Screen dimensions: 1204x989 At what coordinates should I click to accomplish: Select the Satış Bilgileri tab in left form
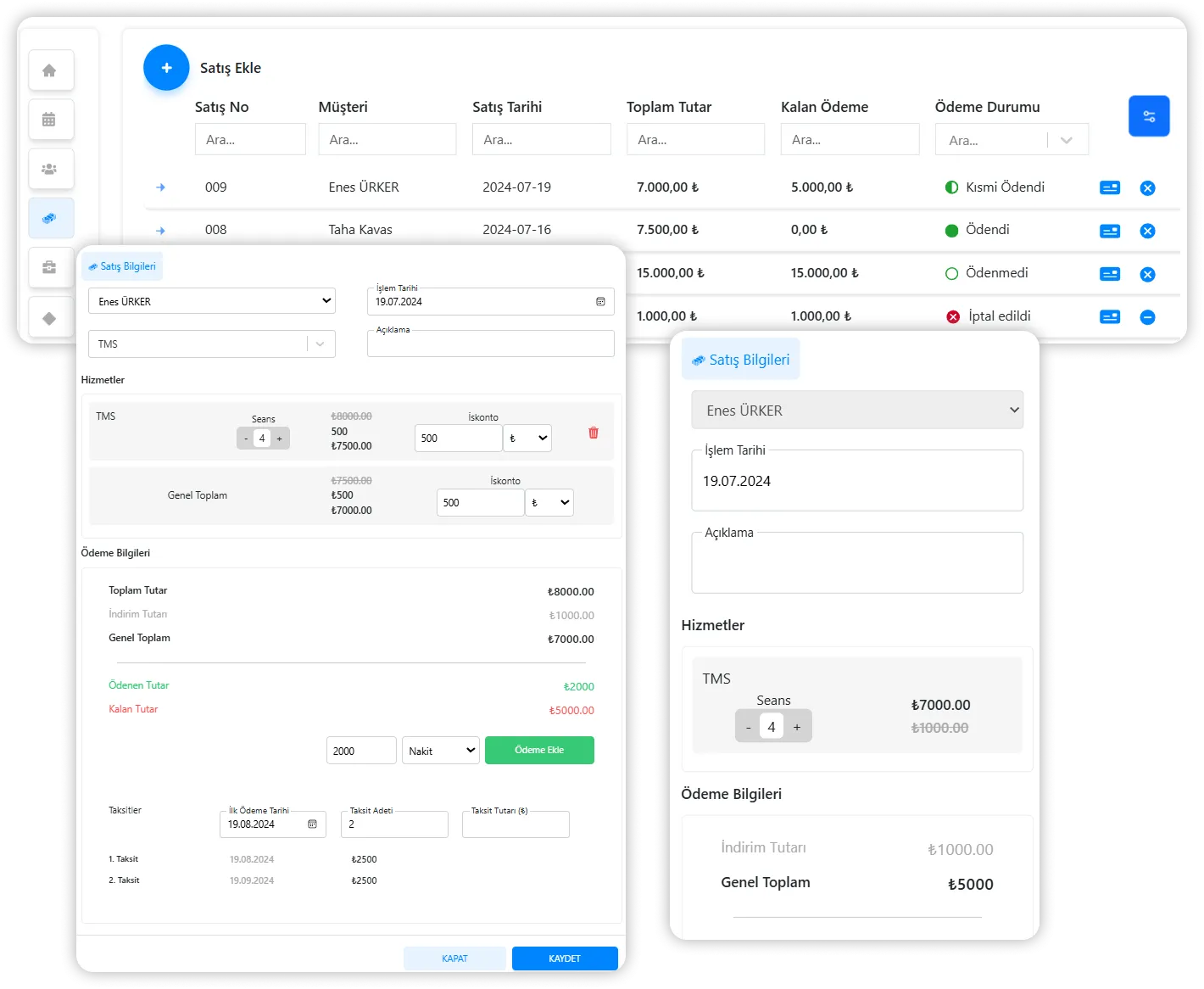[122, 266]
